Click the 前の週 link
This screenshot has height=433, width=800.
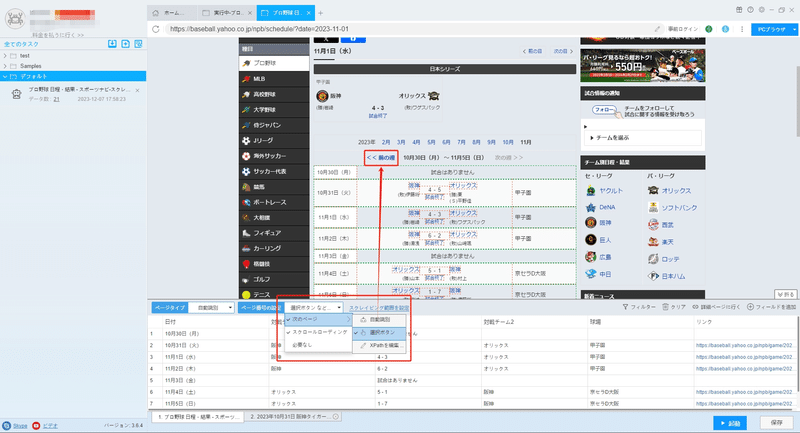pyautogui.click(x=381, y=158)
